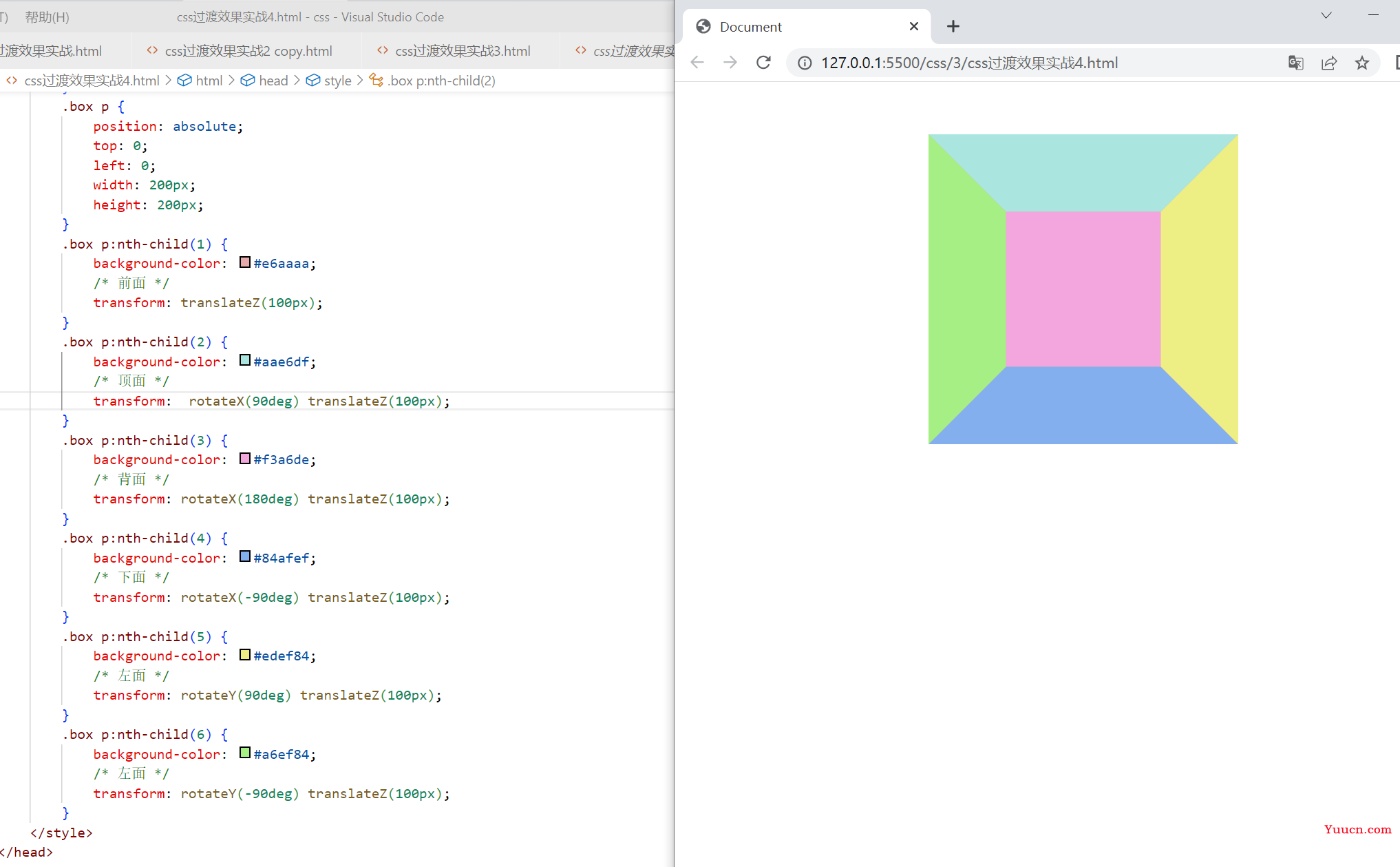
Task: Click the symbol icon before style breadcrumb
Action: (312, 80)
